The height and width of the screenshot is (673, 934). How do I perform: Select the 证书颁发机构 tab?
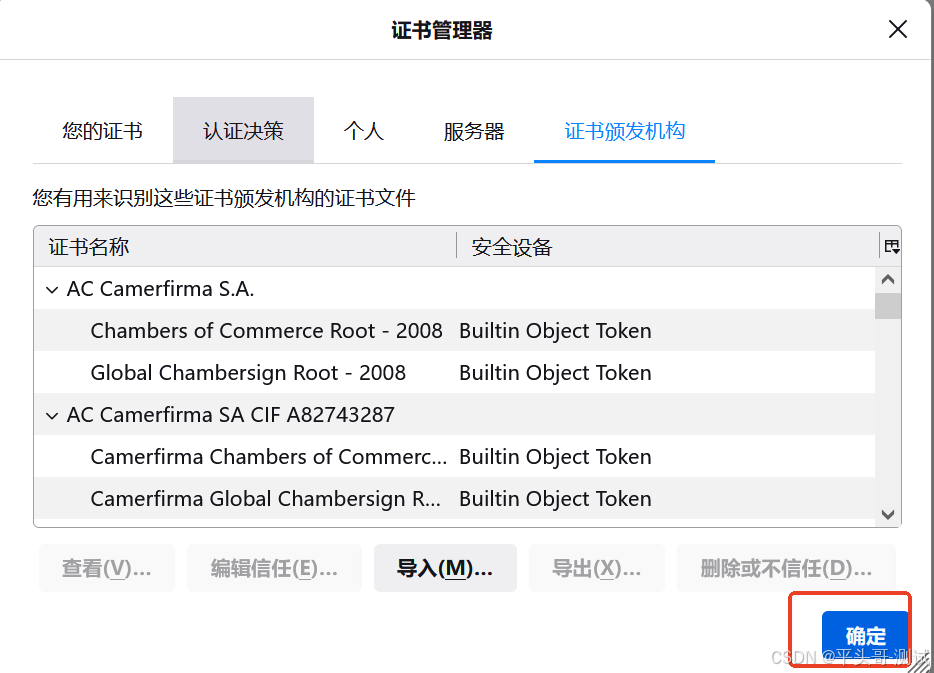[624, 130]
